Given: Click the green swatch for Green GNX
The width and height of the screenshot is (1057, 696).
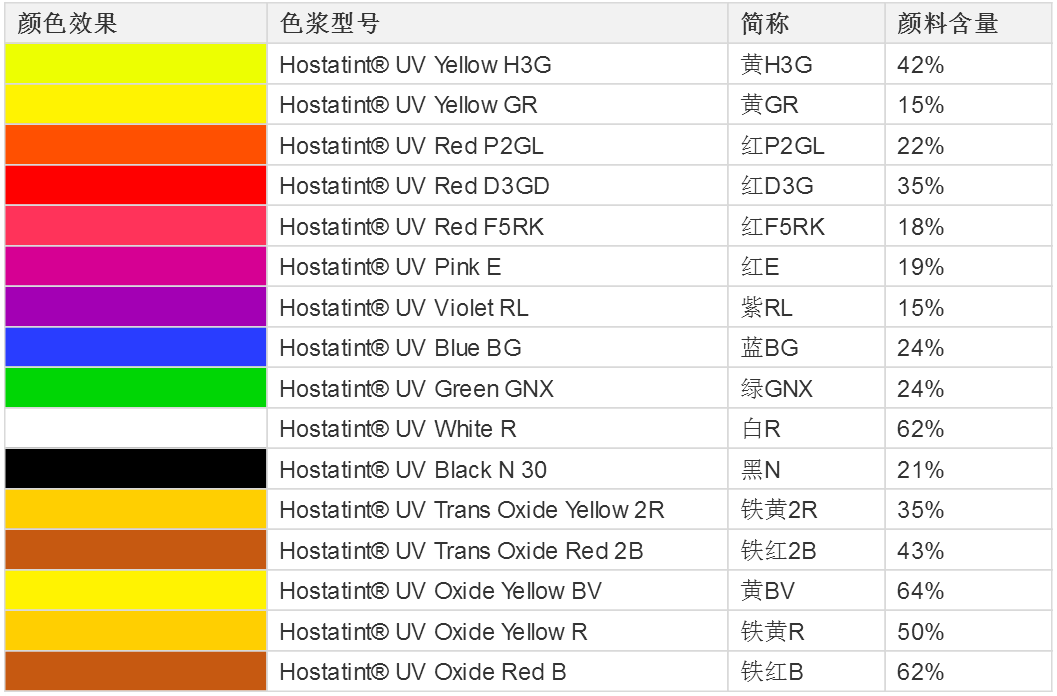Looking at the screenshot, I should coord(135,387).
